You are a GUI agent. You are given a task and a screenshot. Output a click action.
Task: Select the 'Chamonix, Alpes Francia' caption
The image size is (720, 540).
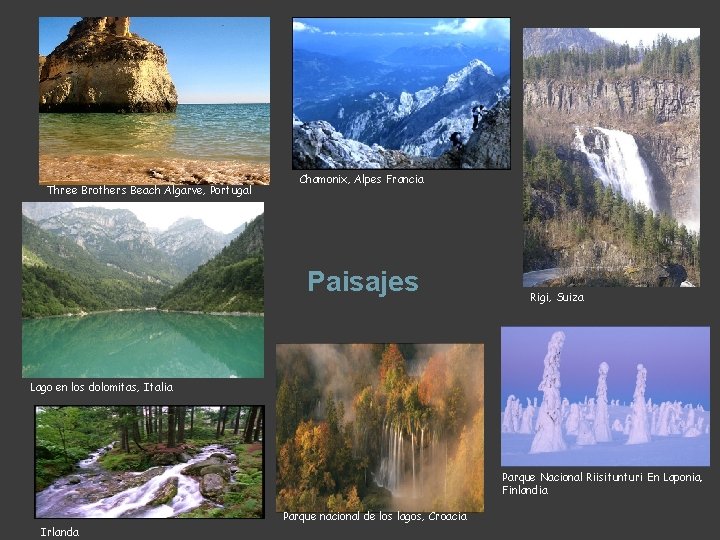click(x=361, y=179)
